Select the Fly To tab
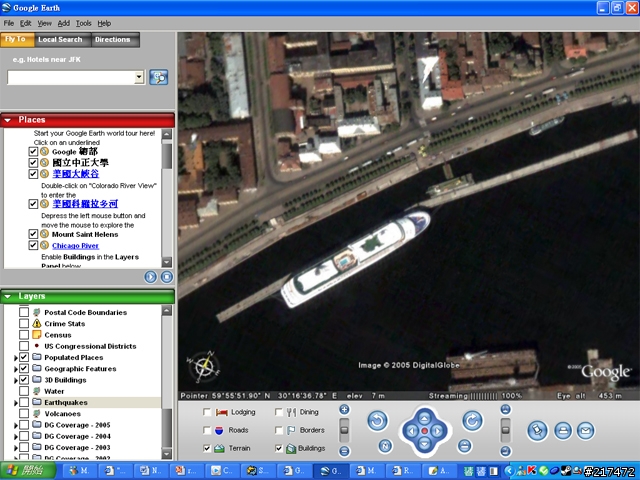The width and height of the screenshot is (640, 480). point(16,39)
